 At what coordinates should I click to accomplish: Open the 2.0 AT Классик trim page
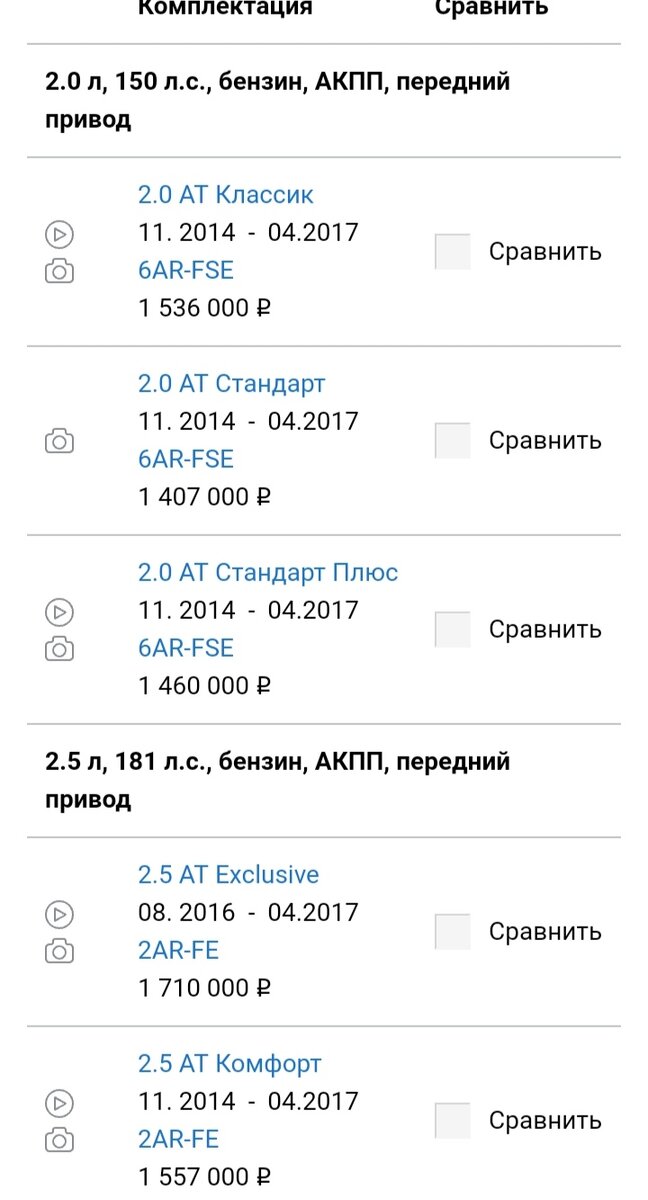click(x=226, y=194)
